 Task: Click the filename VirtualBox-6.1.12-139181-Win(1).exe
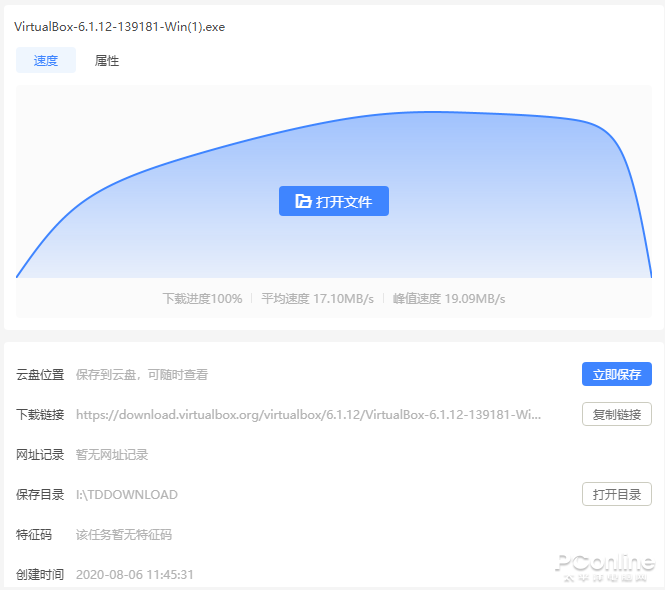click(x=120, y=27)
